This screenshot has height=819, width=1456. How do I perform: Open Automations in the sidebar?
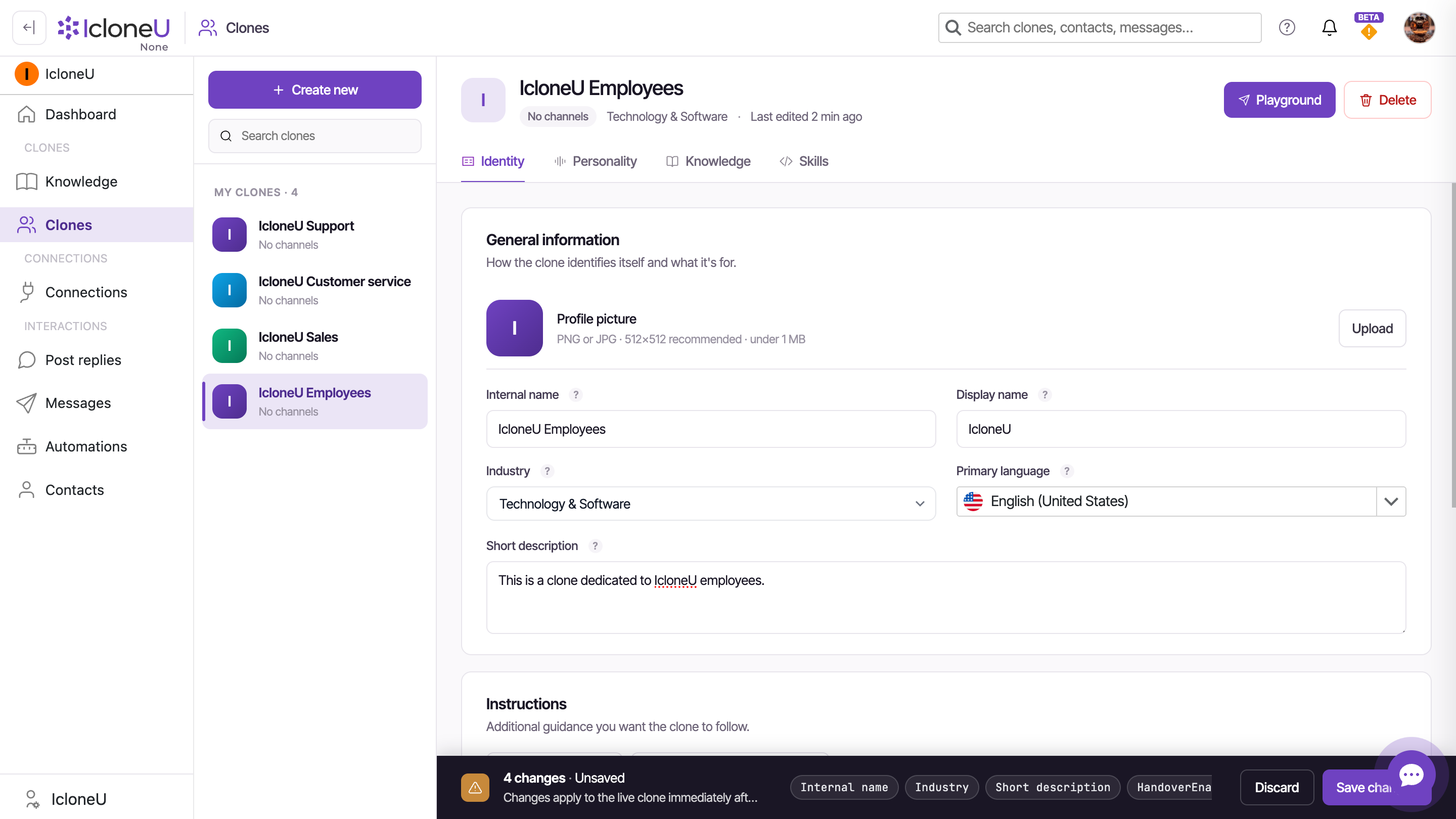point(97,446)
